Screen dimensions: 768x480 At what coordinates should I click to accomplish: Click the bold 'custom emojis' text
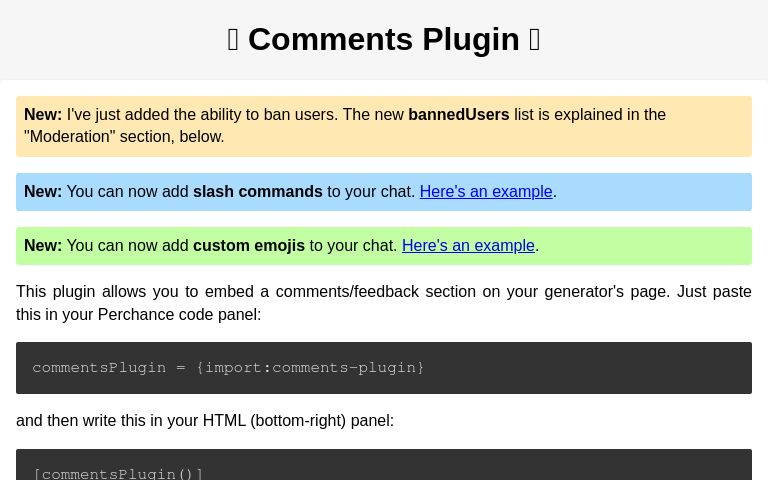[x=248, y=245]
